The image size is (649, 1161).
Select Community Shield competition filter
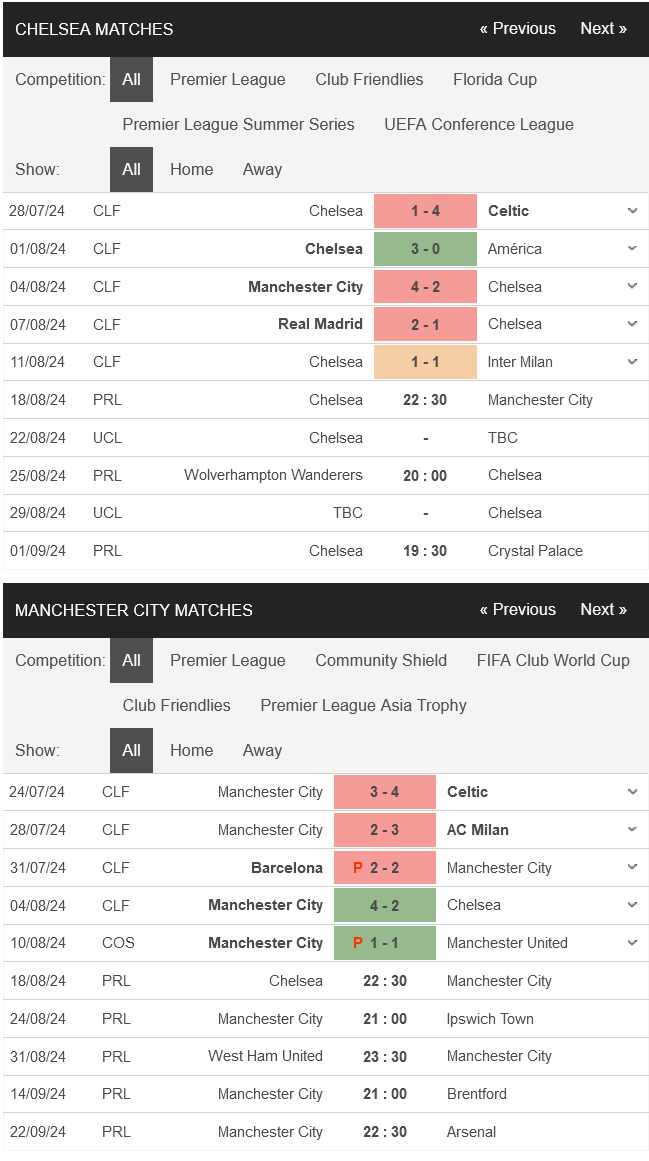381,660
